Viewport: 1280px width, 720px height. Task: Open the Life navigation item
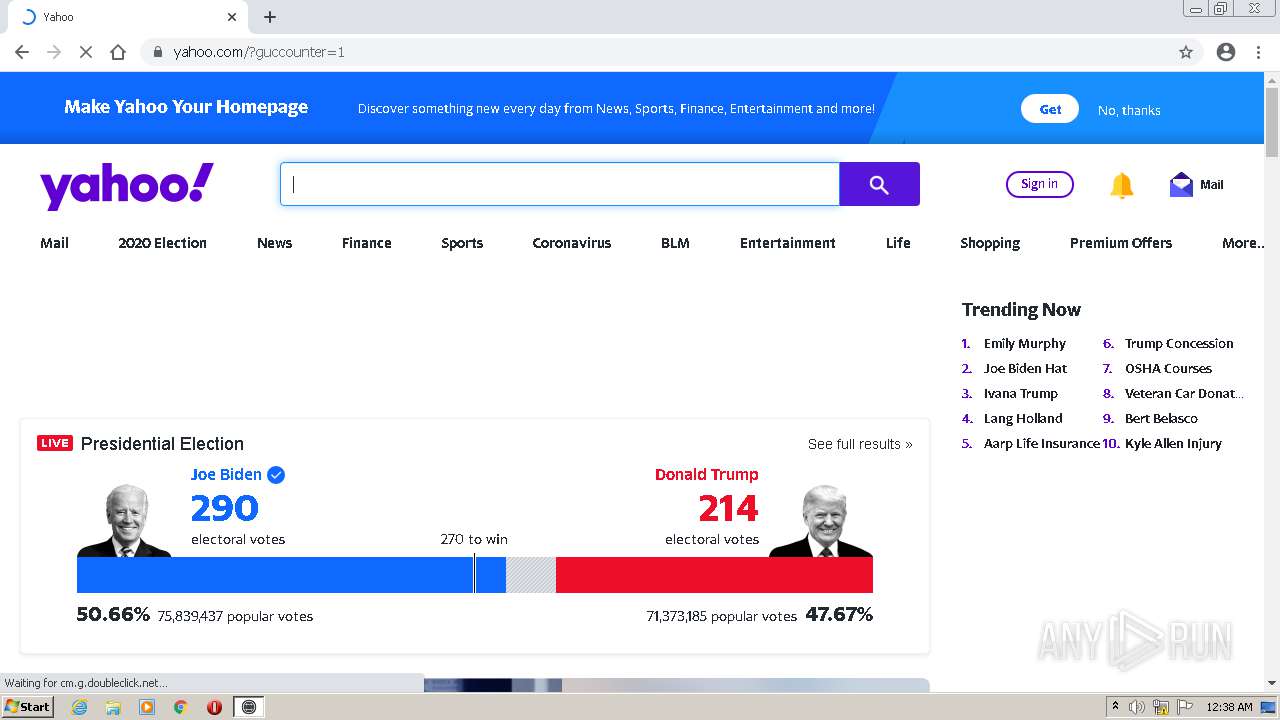click(x=898, y=243)
